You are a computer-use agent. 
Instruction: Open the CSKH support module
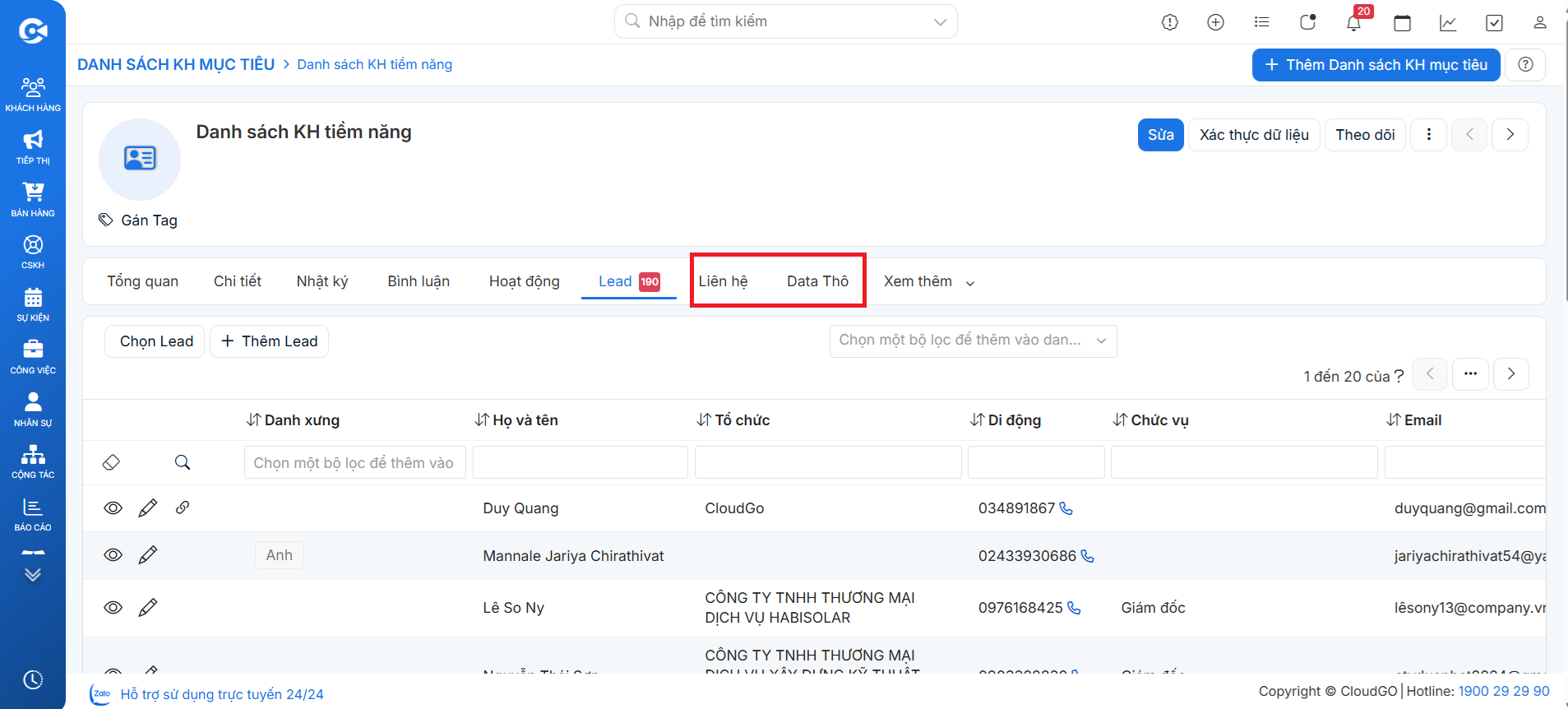(33, 252)
